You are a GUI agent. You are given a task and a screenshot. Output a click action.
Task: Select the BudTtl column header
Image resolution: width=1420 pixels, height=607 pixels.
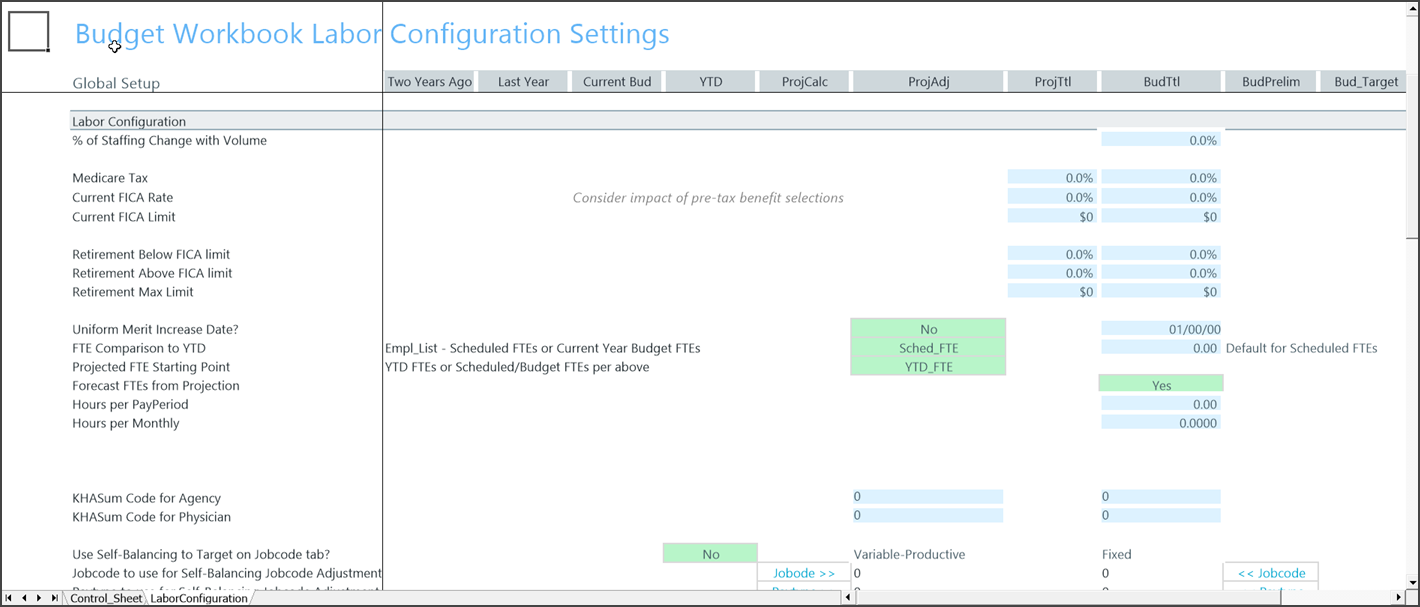click(1161, 82)
